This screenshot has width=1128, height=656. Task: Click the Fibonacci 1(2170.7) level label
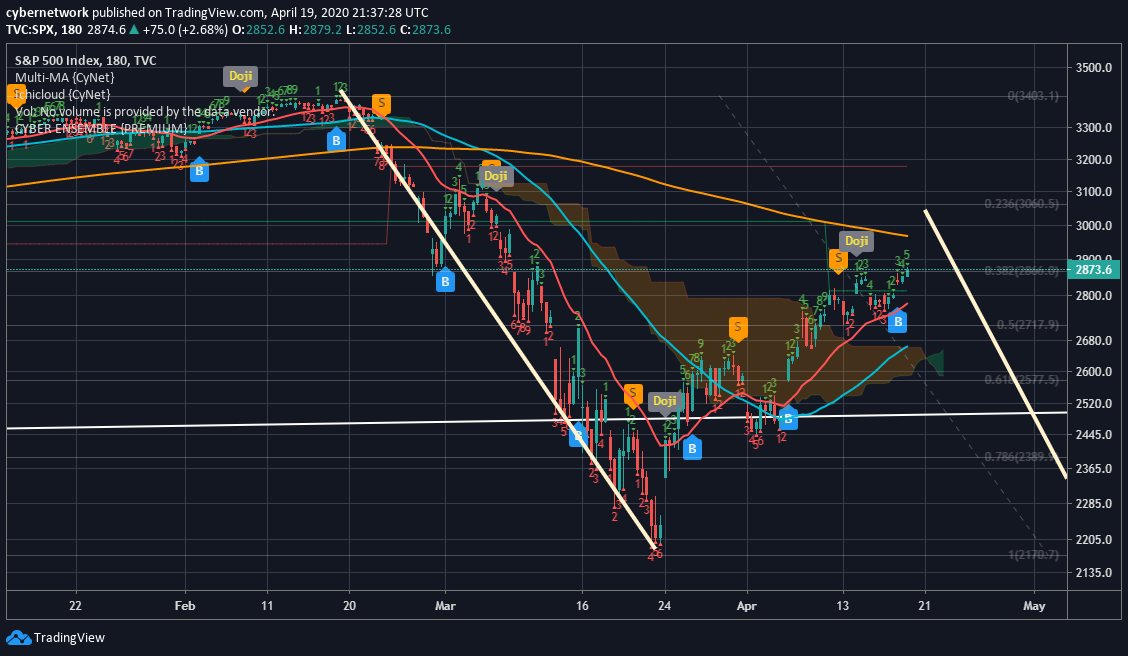click(x=1033, y=555)
